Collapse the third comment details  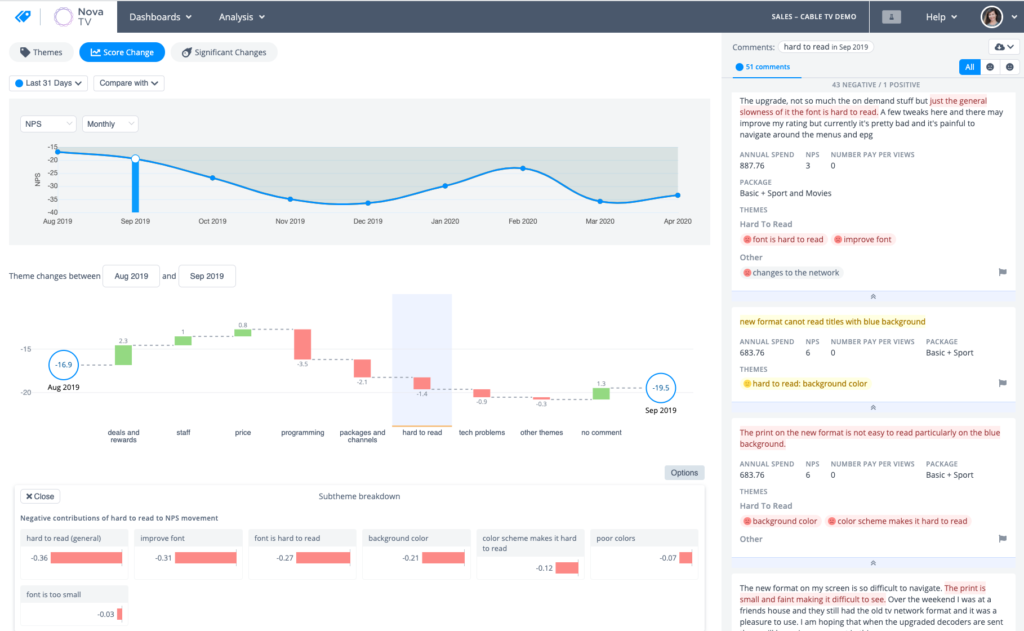(x=873, y=563)
